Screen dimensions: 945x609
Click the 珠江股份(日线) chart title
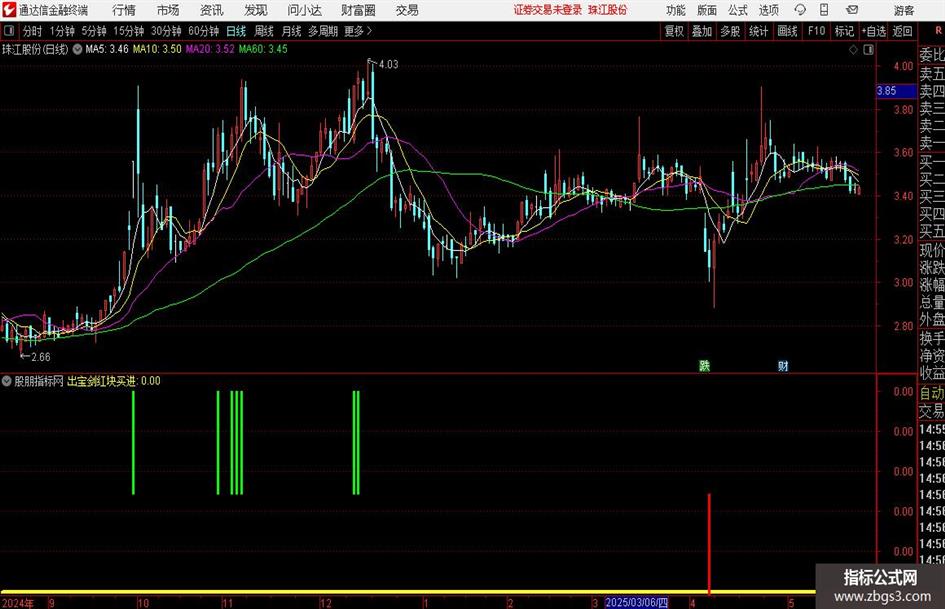click(36, 49)
